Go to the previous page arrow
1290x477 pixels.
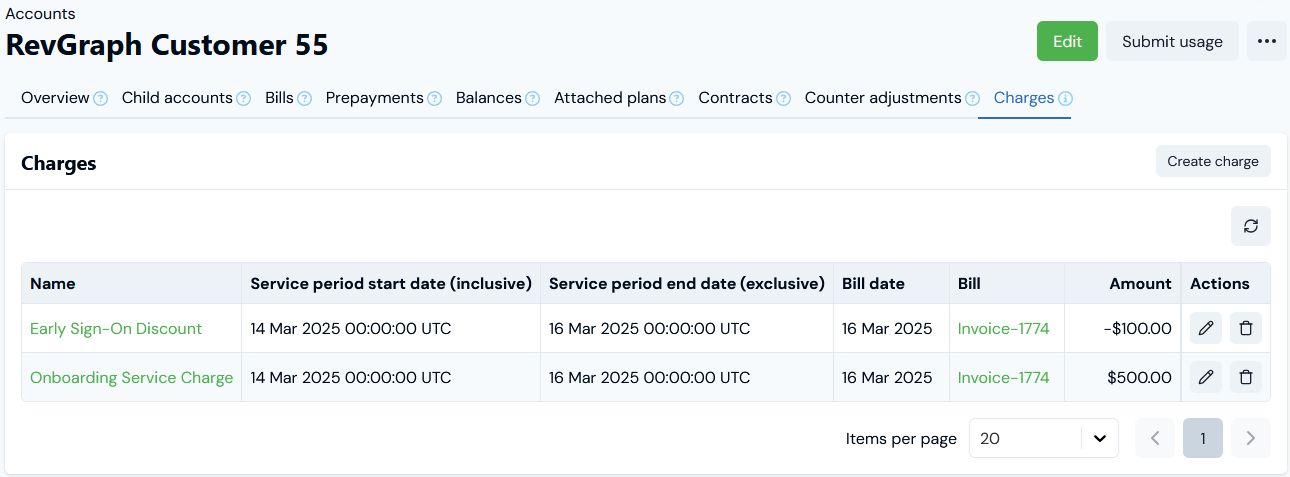pos(1155,438)
